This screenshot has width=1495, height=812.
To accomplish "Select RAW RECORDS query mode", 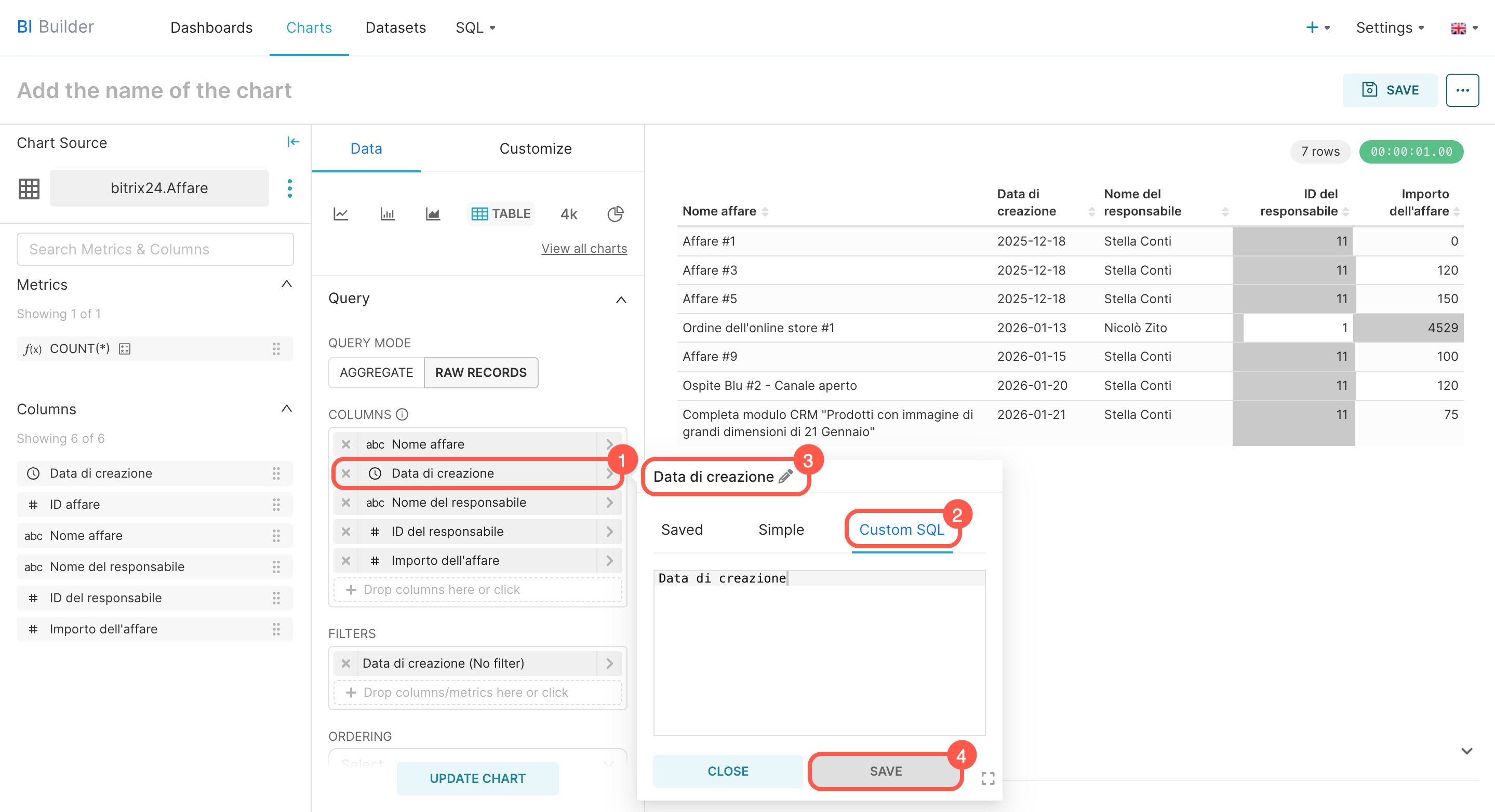I will point(480,372).
